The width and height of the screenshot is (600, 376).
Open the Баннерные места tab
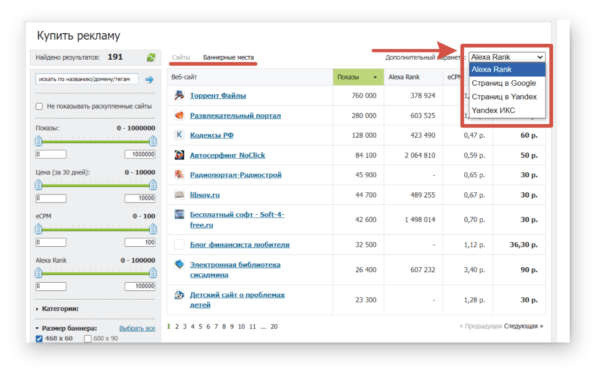coord(228,57)
